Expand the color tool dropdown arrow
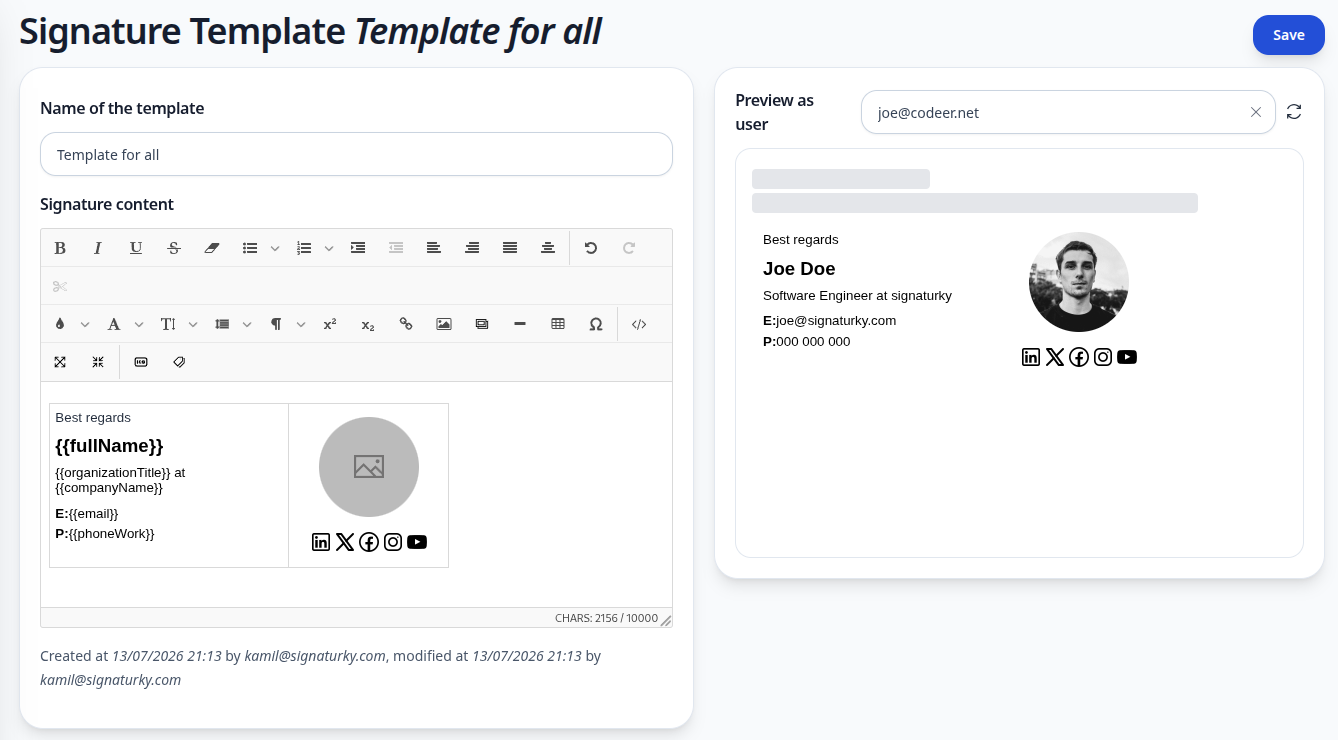 pos(85,324)
